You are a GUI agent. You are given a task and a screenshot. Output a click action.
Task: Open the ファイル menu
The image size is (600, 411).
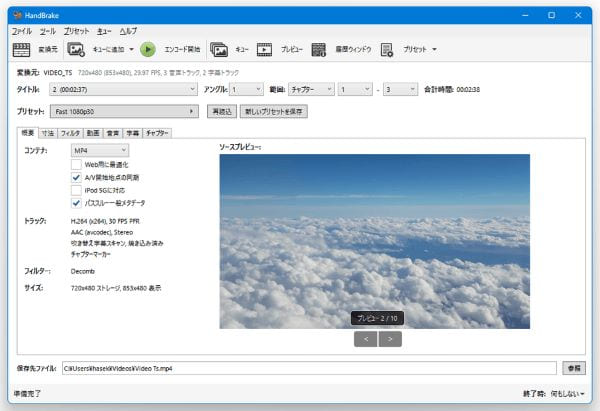pyautogui.click(x=22, y=31)
